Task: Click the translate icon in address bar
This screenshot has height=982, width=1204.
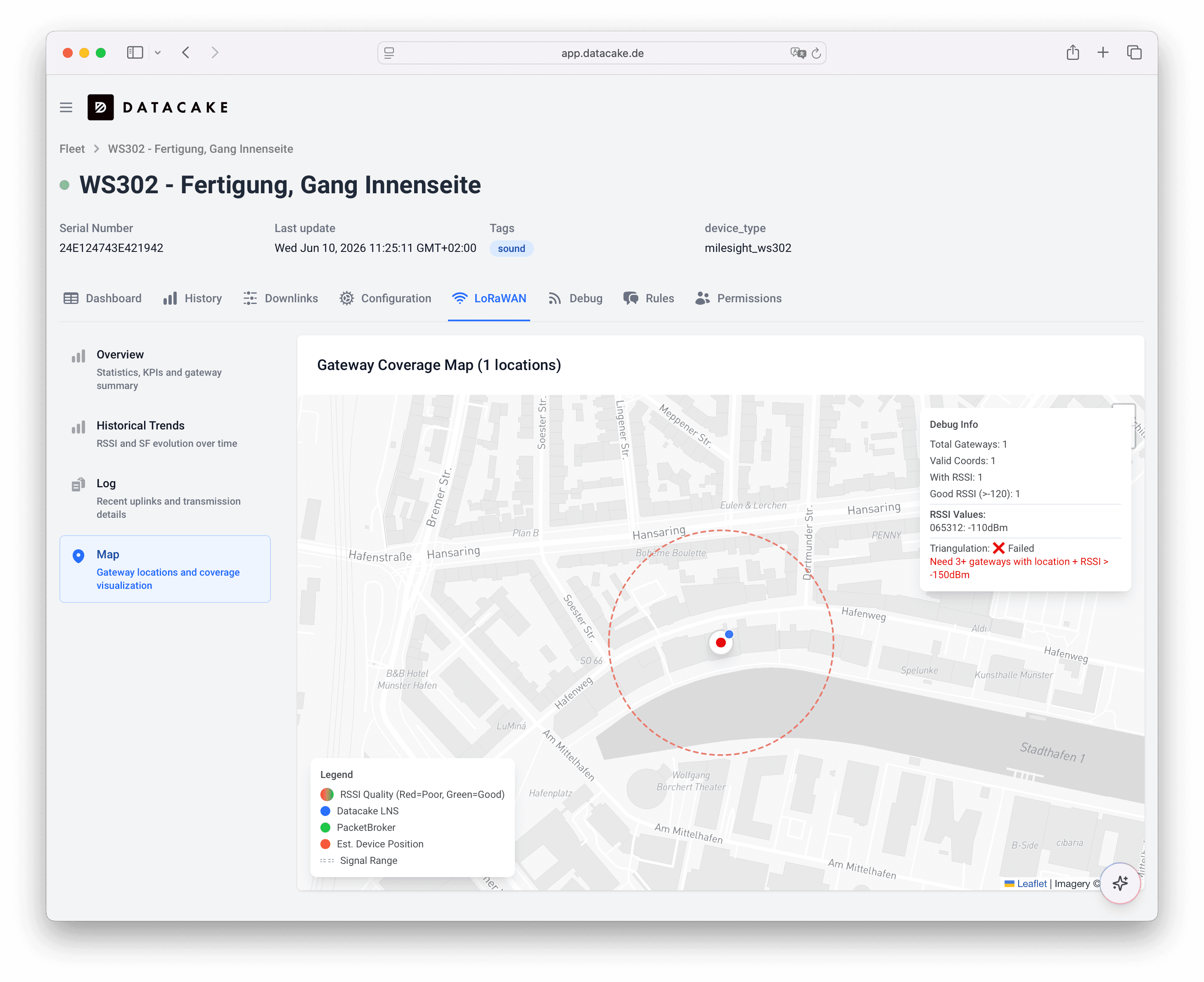Action: click(798, 52)
